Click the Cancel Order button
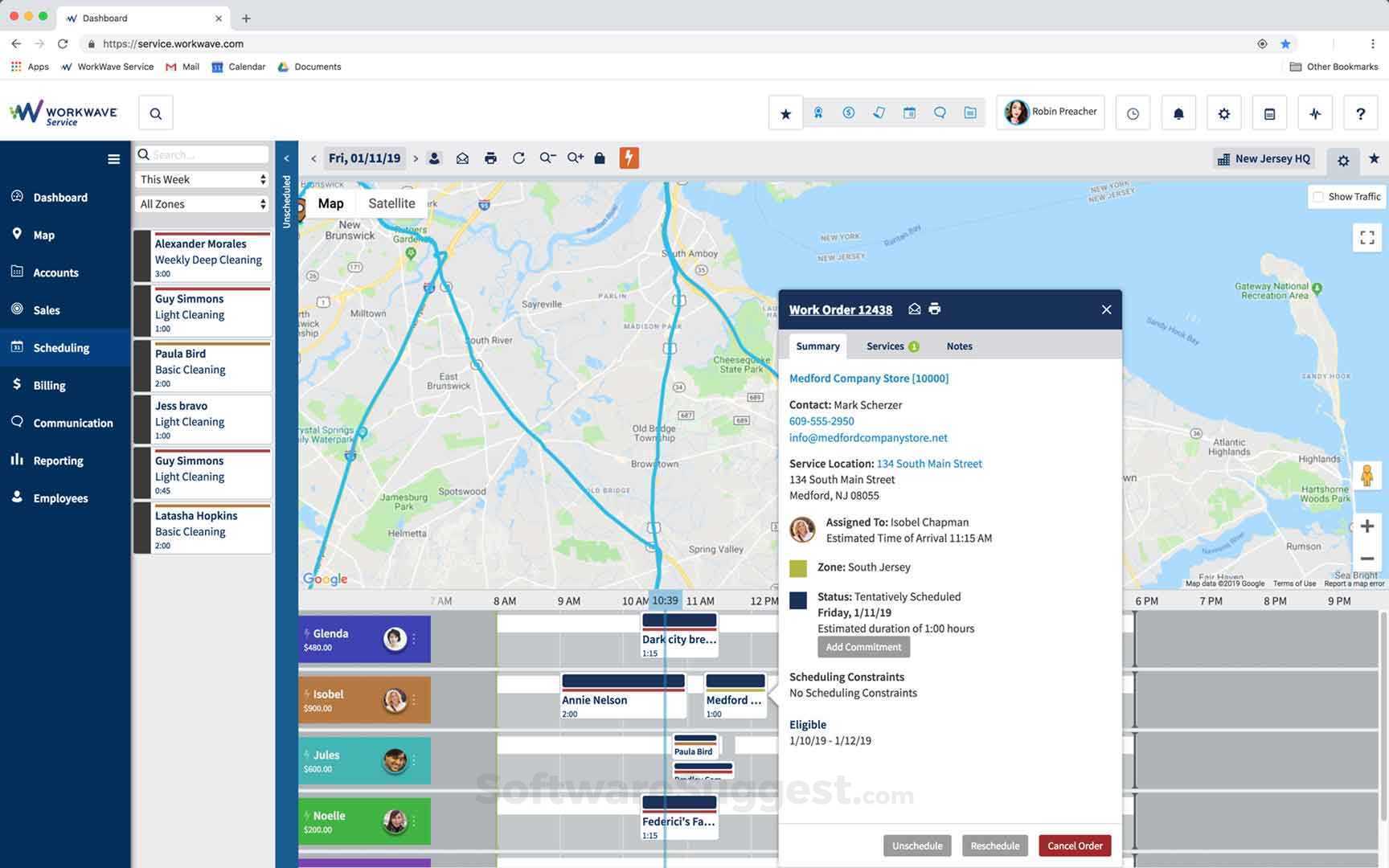 pyautogui.click(x=1074, y=845)
